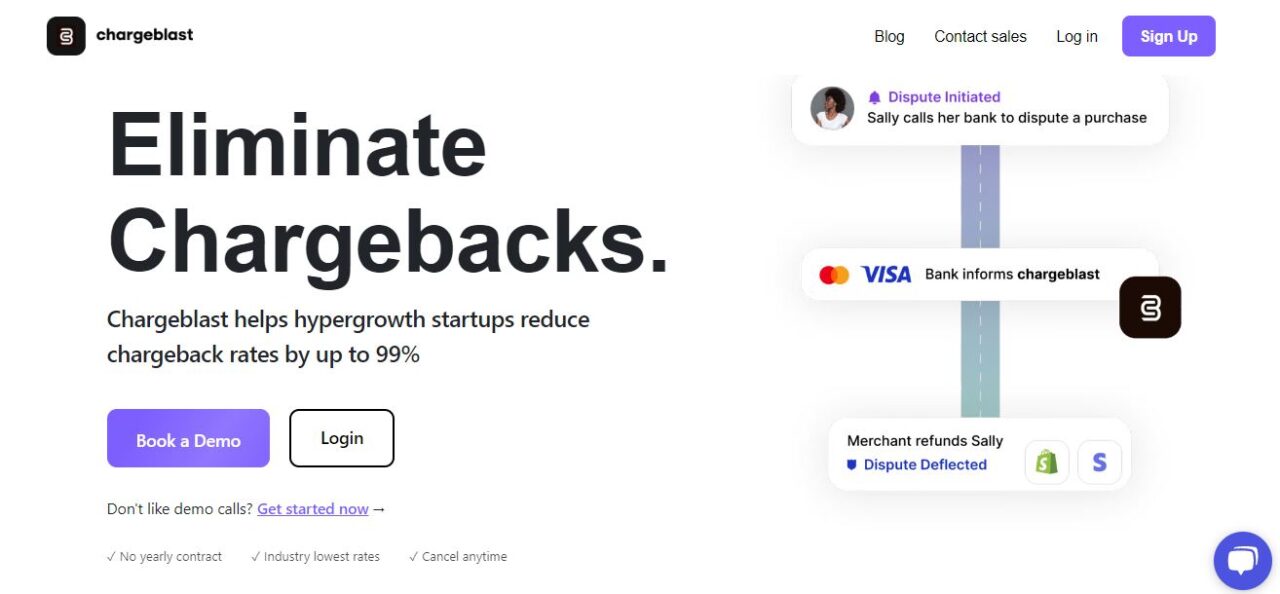Click the Shopify bag icon

(x=1047, y=463)
